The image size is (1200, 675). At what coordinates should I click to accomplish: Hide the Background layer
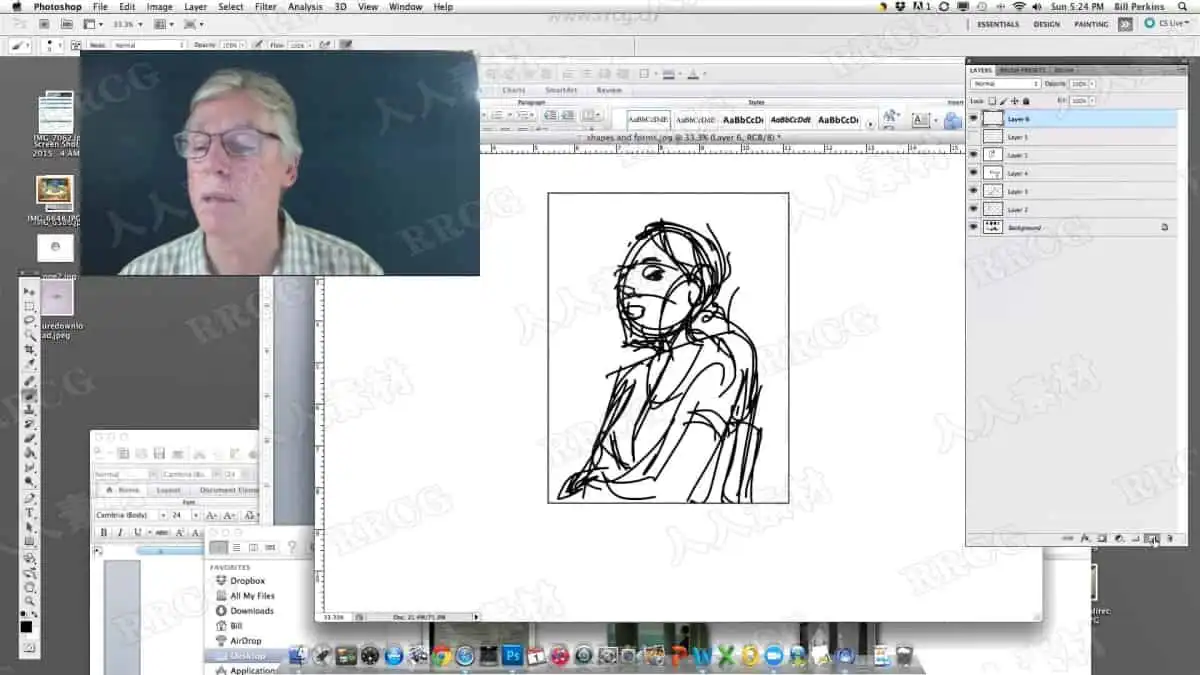pos(974,227)
